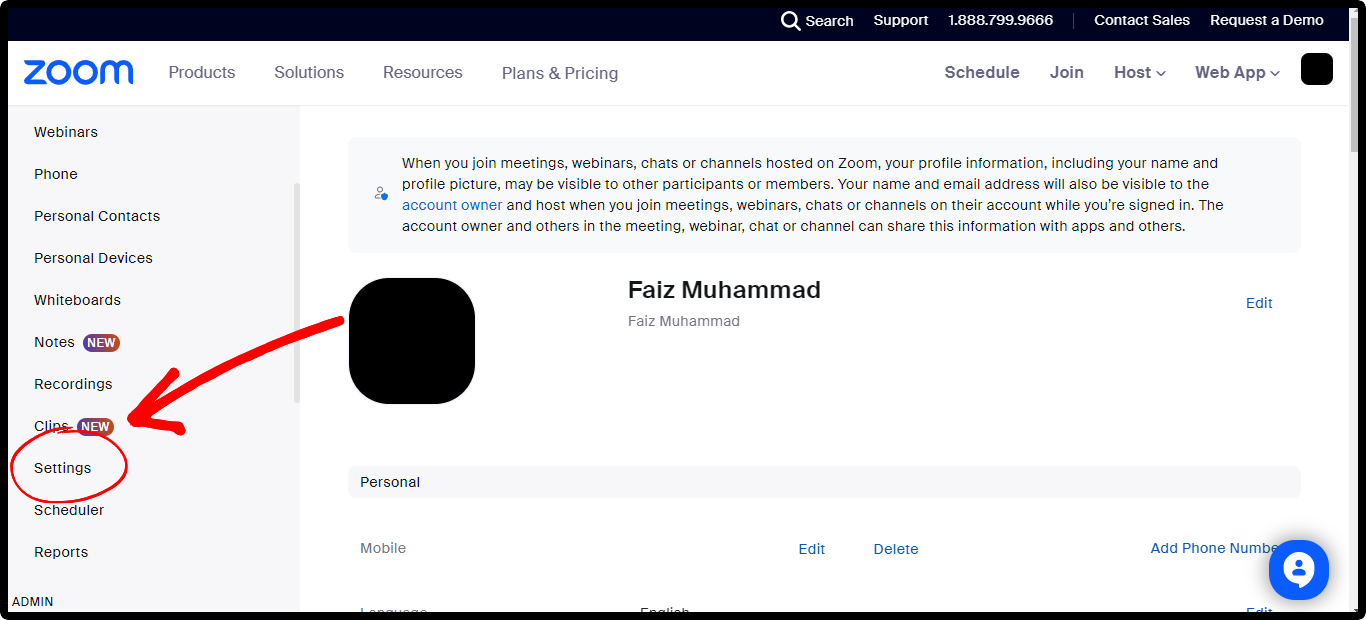
Task: Click the Zoom logo
Action: 78,72
